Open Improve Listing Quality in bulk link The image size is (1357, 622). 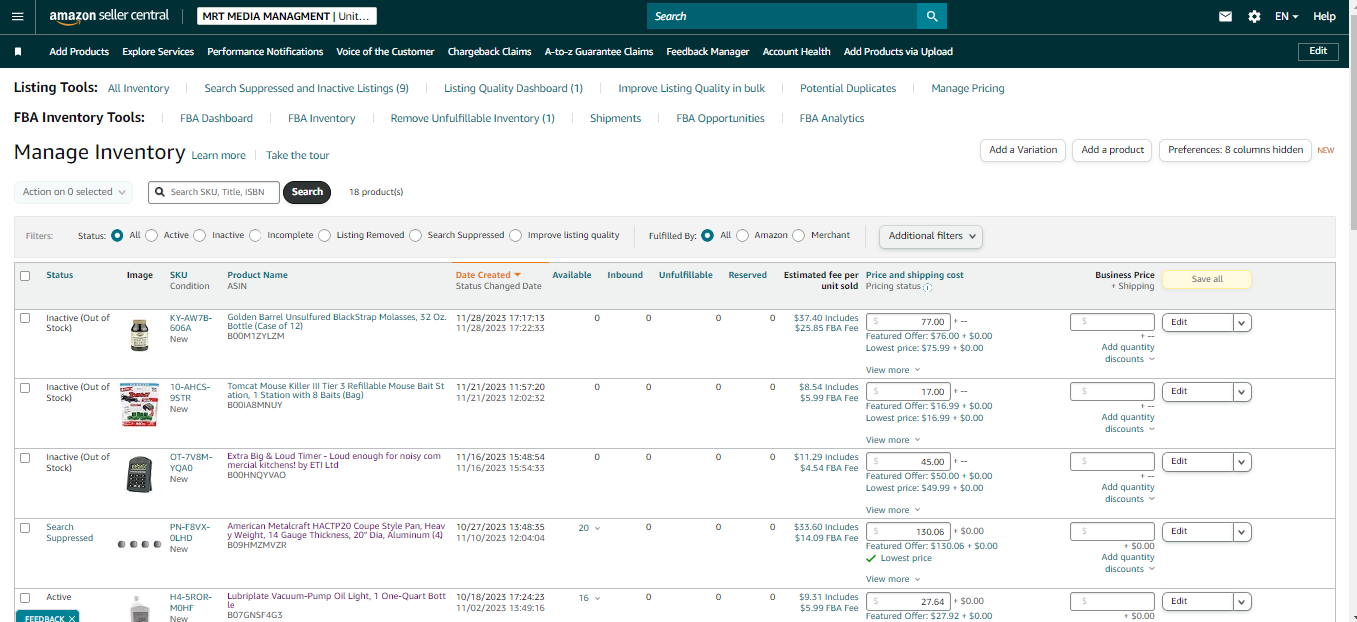[691, 88]
